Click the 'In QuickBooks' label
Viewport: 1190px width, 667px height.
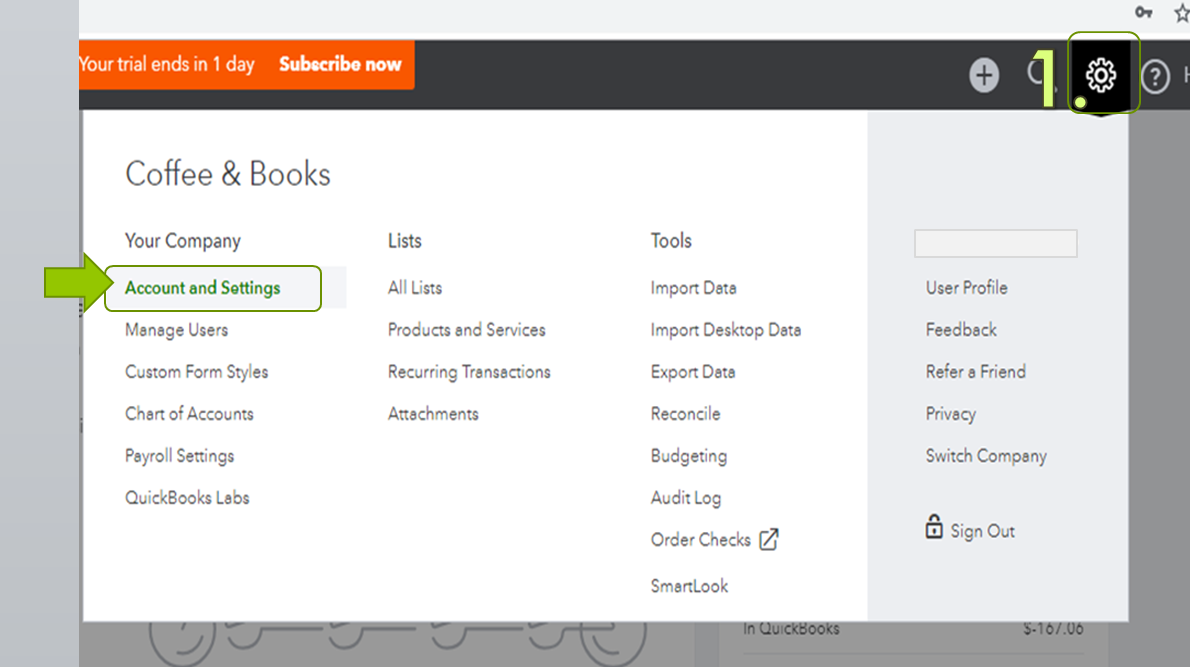[x=791, y=628]
